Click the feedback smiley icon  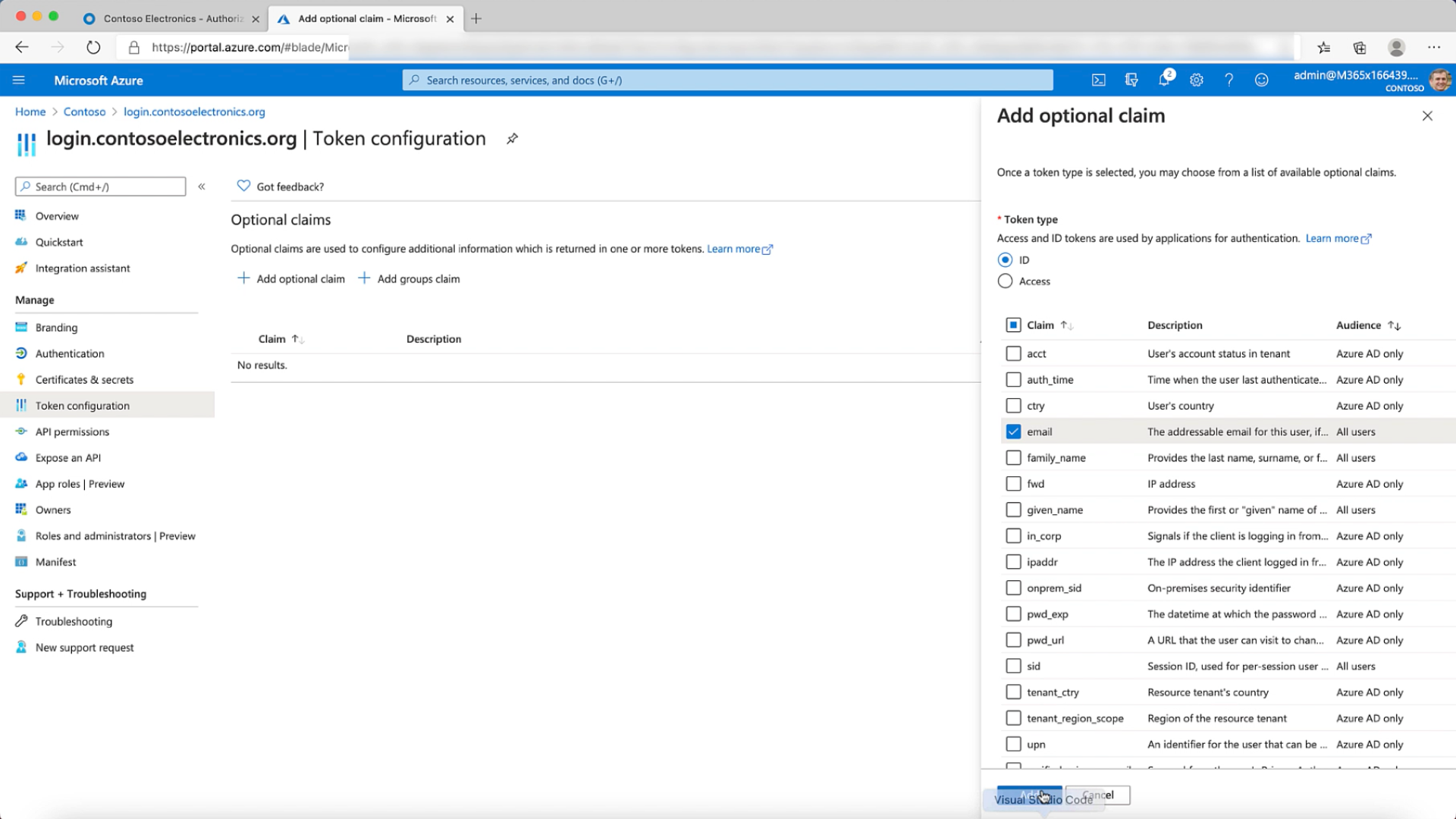(x=1261, y=80)
